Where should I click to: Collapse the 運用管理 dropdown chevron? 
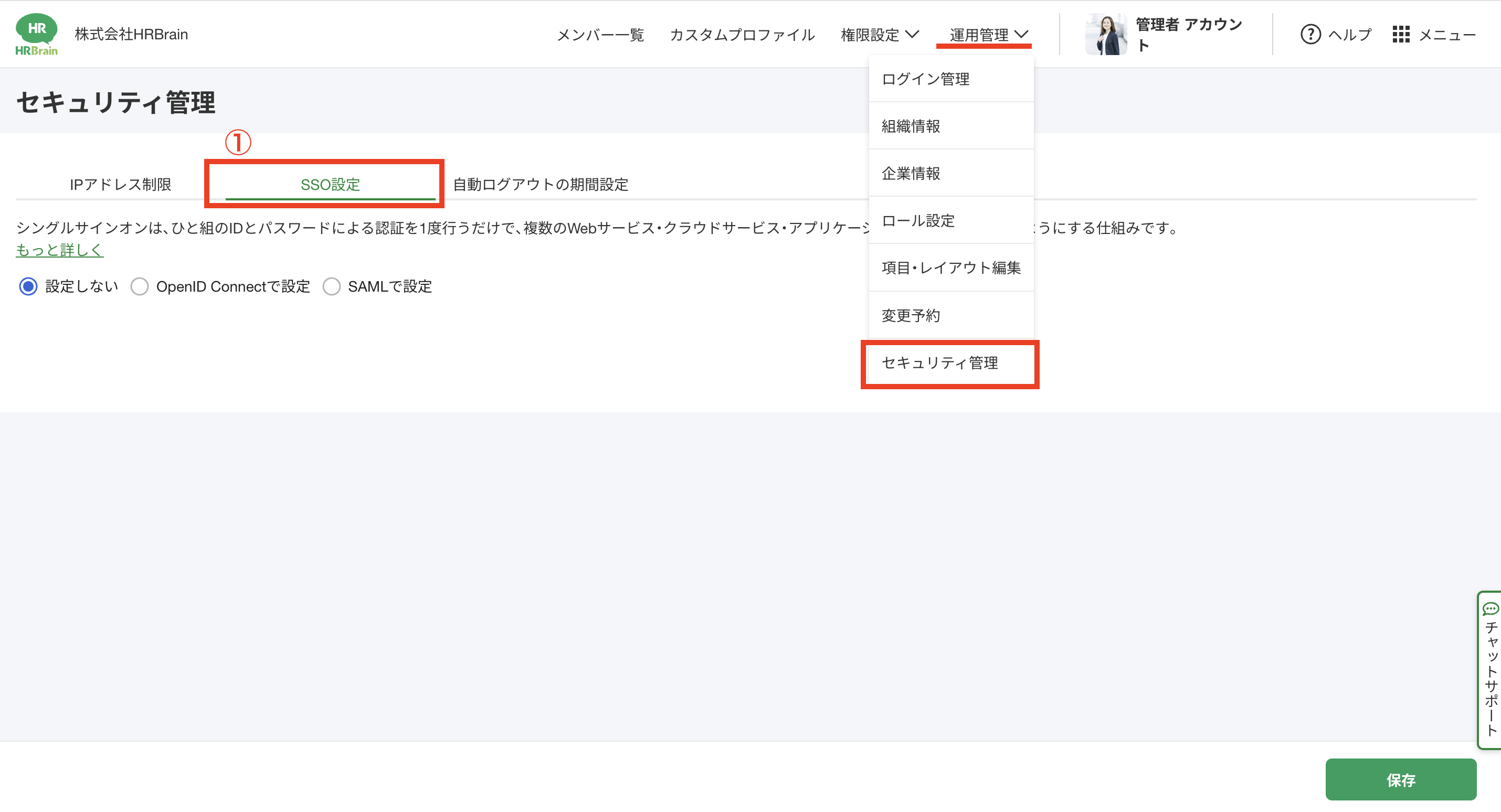[x=1021, y=35]
